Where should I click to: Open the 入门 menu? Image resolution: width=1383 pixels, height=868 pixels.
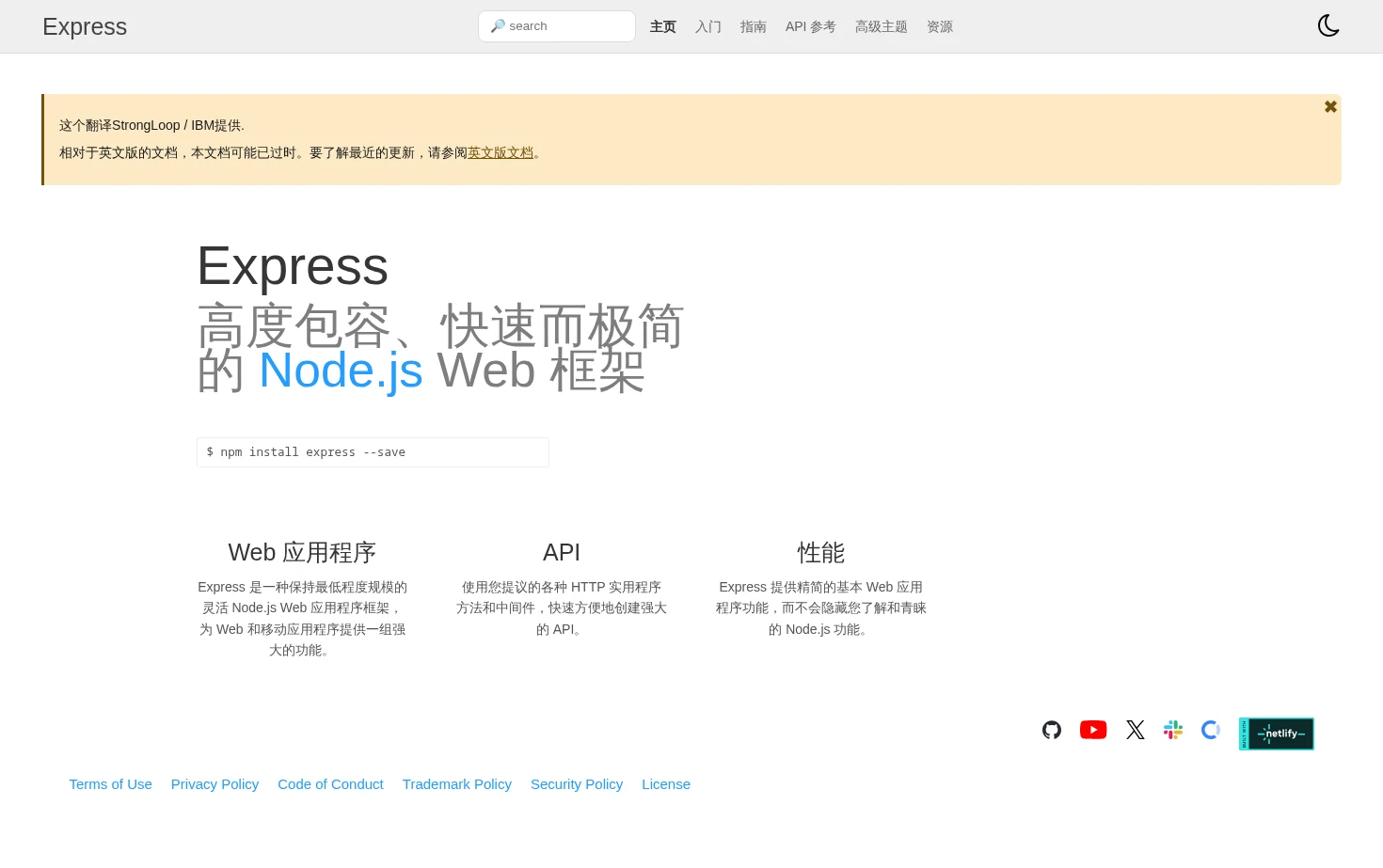pos(708,26)
